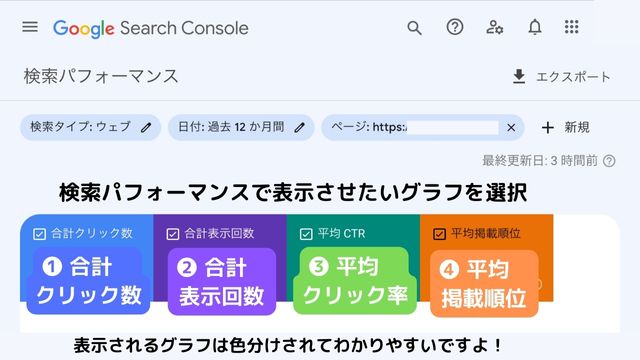Add a new filter with 新規

click(566, 128)
